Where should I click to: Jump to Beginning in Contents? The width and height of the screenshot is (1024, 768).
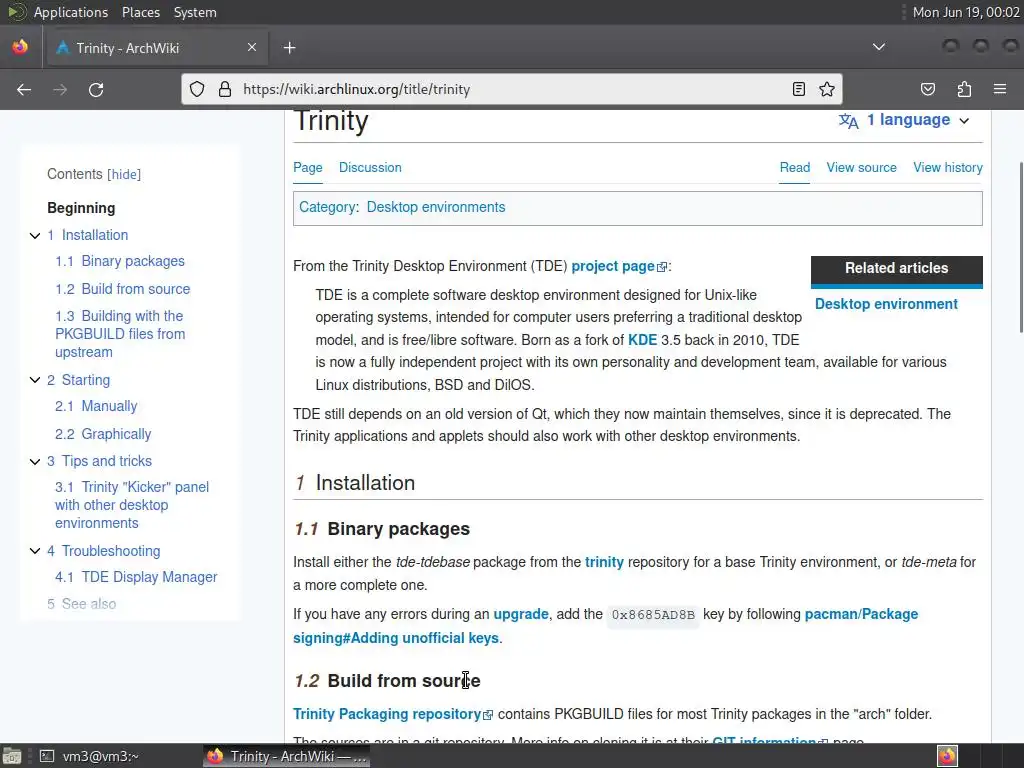point(81,208)
